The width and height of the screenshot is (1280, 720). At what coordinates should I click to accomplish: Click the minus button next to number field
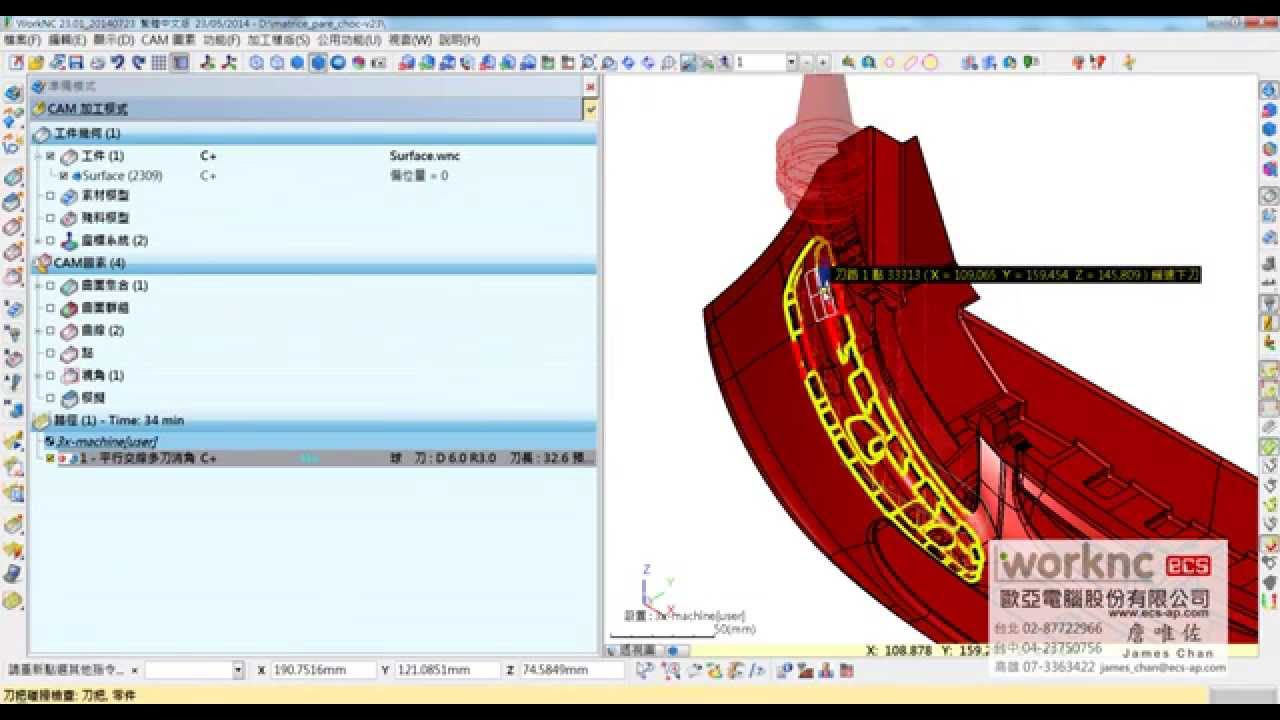coord(808,62)
